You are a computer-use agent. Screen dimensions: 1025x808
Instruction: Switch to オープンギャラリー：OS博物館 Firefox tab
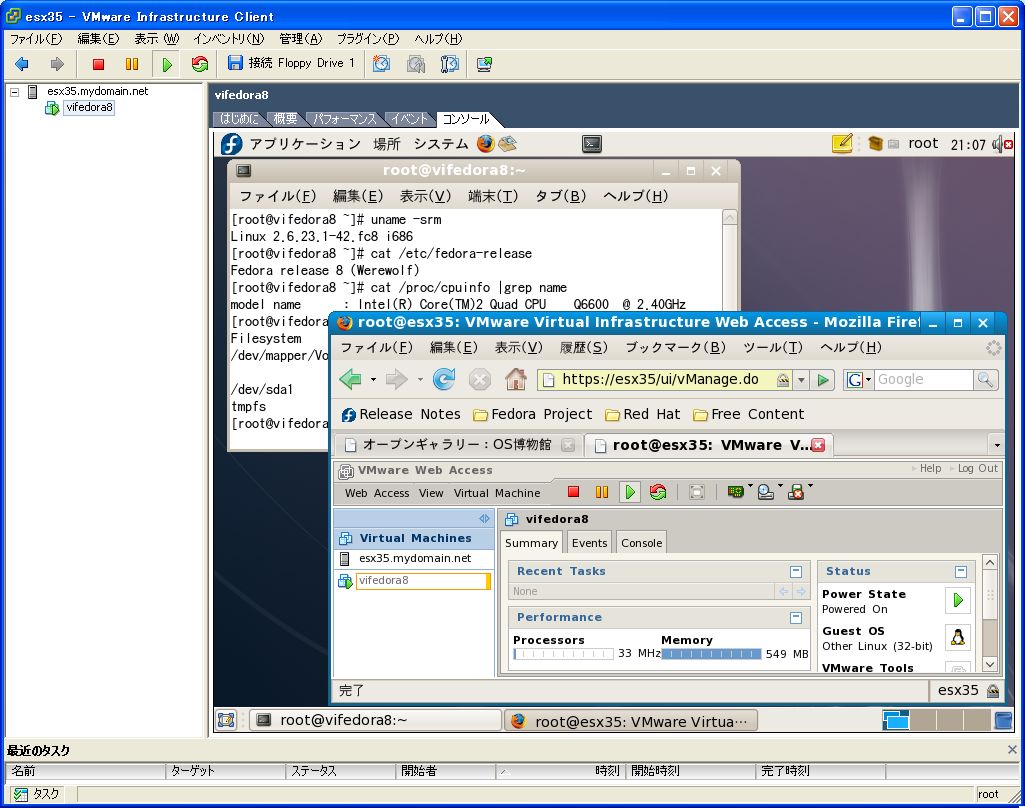tap(458, 445)
